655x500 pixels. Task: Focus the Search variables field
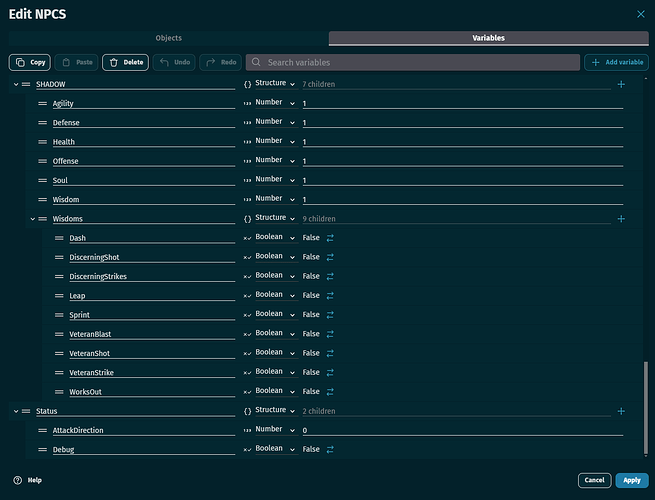coord(413,62)
